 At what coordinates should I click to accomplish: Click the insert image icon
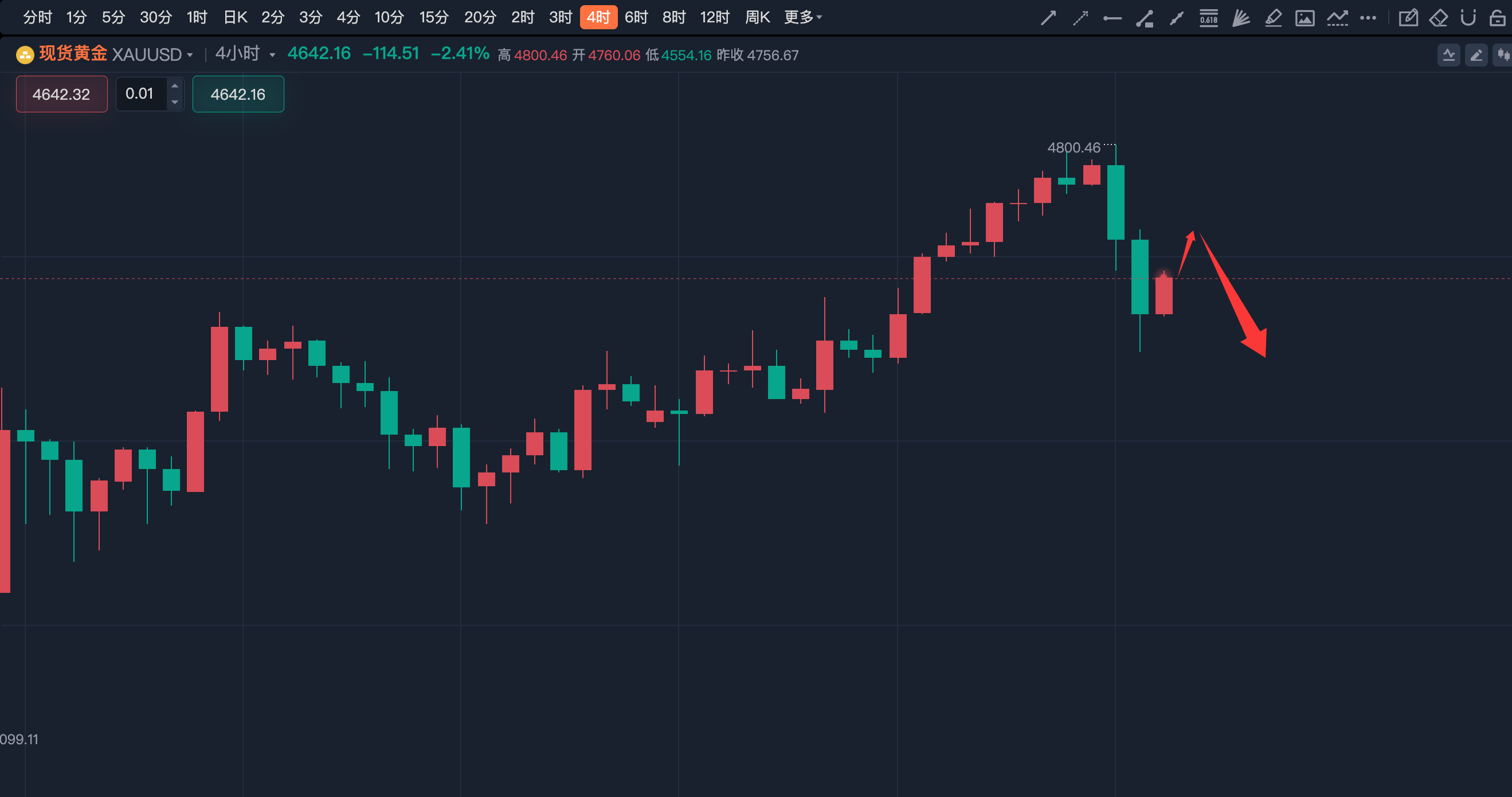(1304, 18)
